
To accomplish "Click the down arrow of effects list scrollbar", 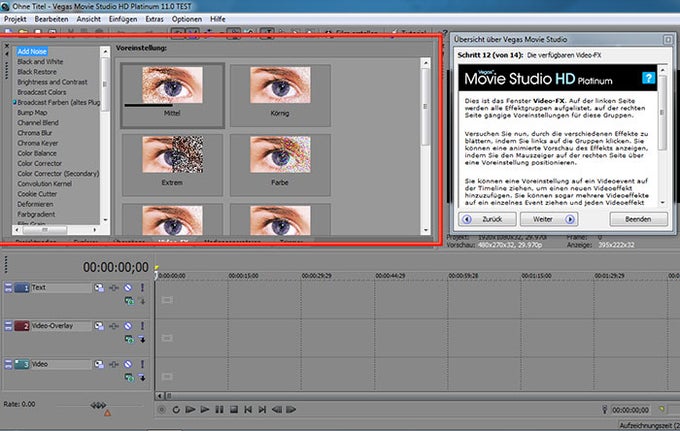I will point(105,220).
